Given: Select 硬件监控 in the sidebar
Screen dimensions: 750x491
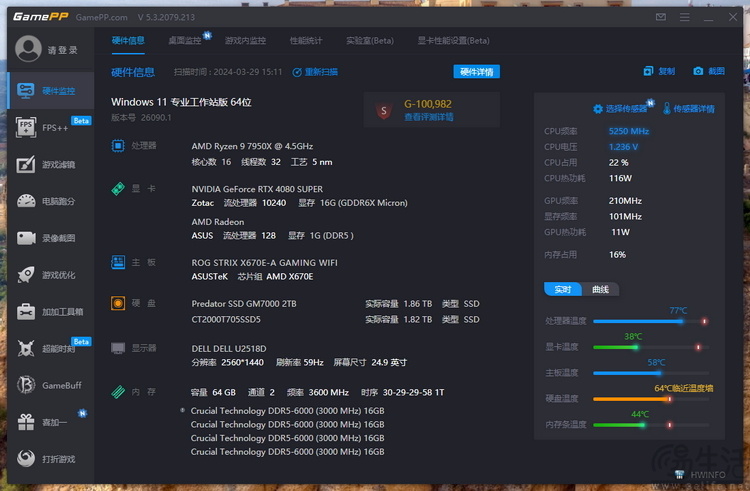Looking at the screenshot, I should pyautogui.click(x=51, y=91).
